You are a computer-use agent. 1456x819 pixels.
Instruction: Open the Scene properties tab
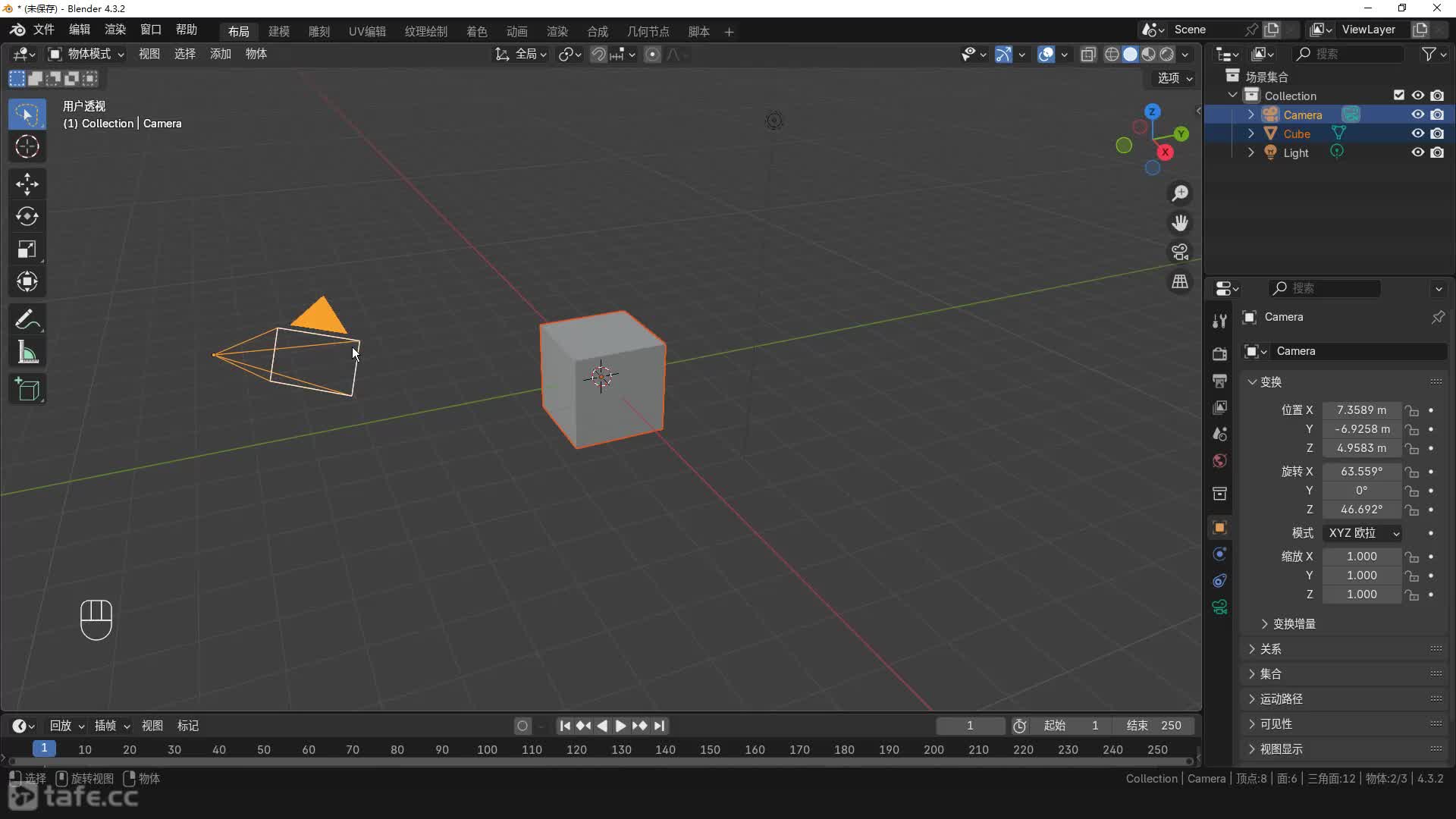[x=1219, y=434]
